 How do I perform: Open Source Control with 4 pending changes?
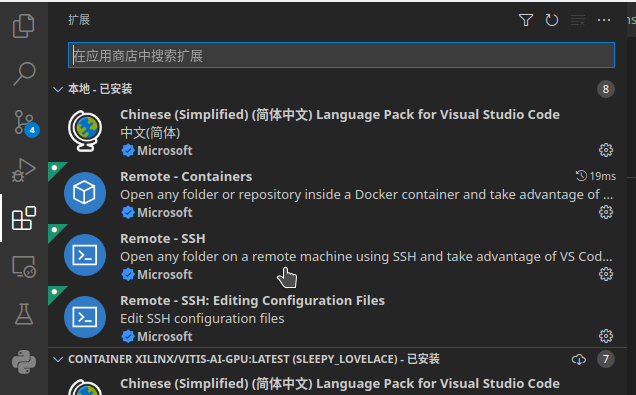pyautogui.click(x=24, y=122)
